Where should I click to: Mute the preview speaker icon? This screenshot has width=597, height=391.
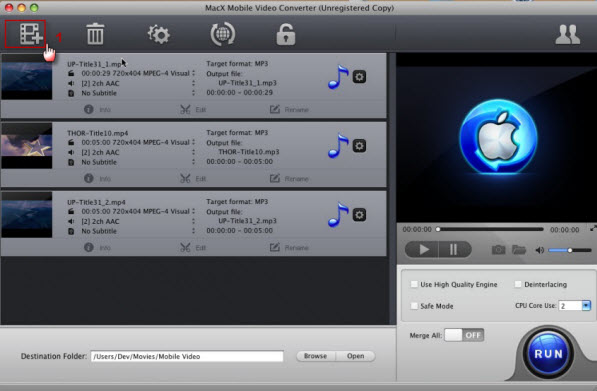540,250
